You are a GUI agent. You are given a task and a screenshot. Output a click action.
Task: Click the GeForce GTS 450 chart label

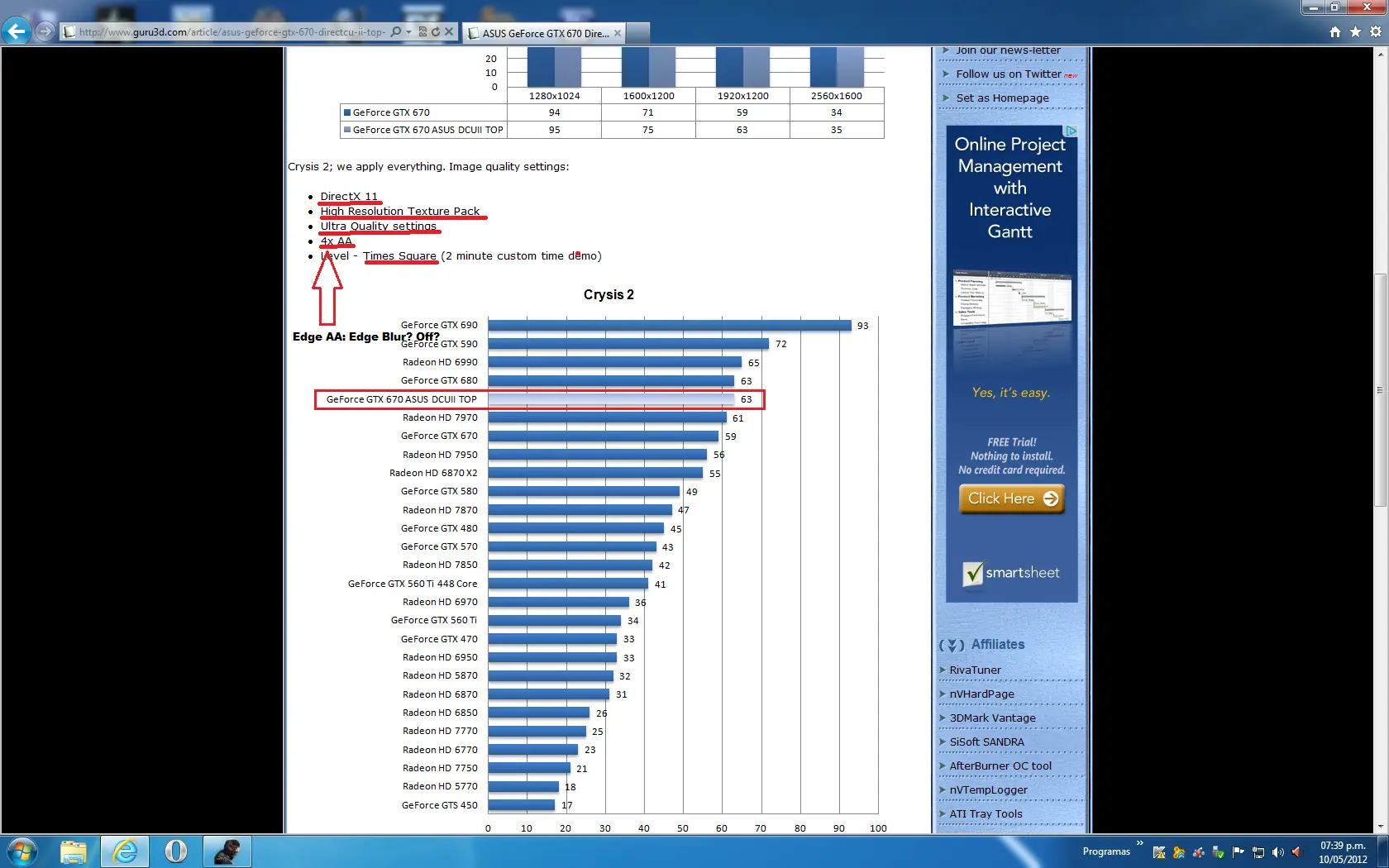click(x=440, y=805)
